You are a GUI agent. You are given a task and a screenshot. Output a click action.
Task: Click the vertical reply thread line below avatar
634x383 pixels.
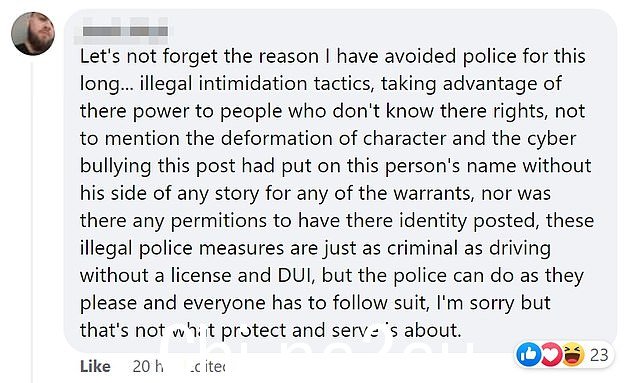click(x=32, y=220)
